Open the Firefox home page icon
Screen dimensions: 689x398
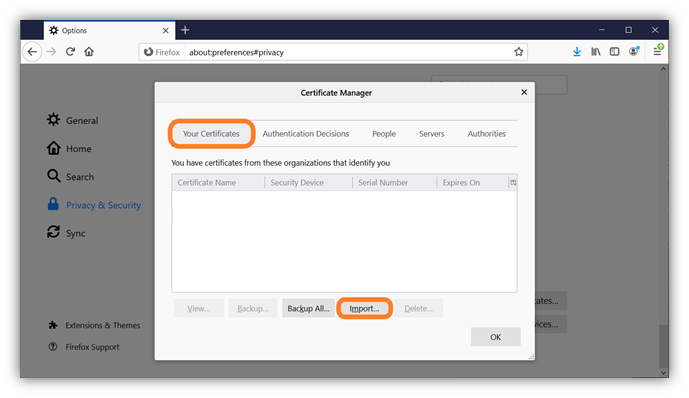click(89, 52)
